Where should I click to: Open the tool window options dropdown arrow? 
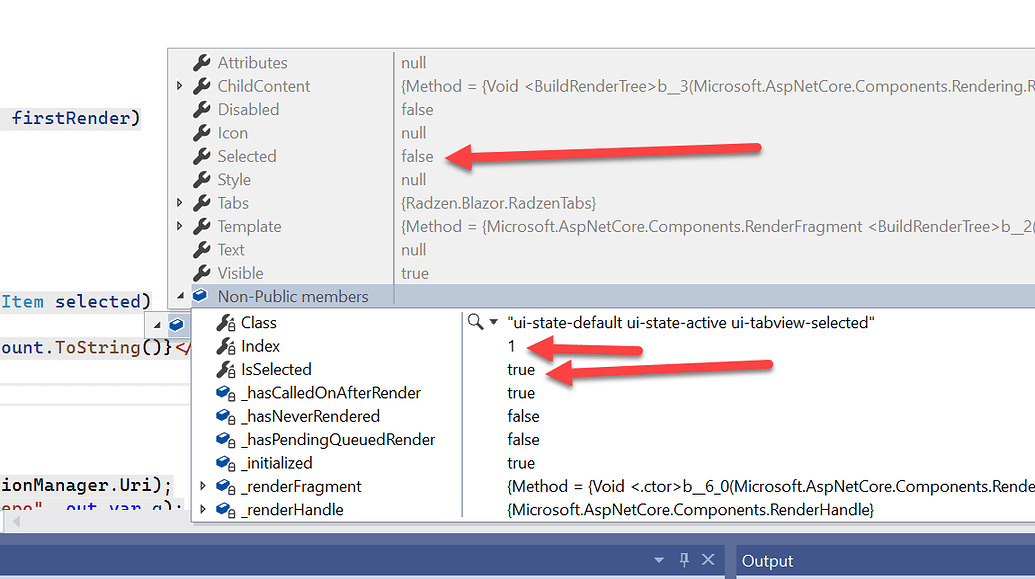659,561
